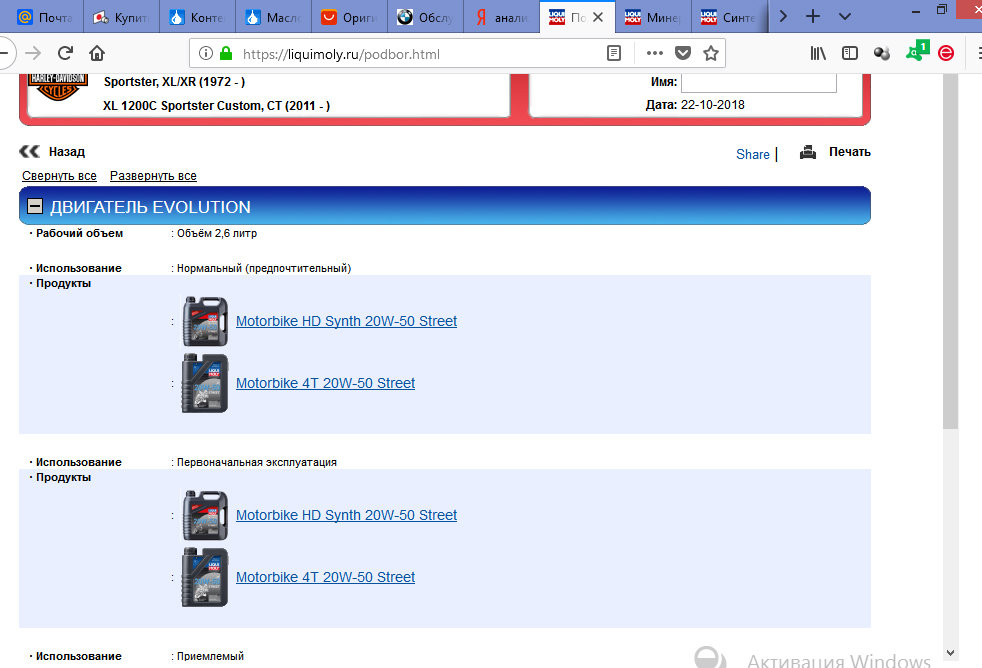982x668 pixels.
Task: Open a new tab with the plus button
Action: [812, 16]
